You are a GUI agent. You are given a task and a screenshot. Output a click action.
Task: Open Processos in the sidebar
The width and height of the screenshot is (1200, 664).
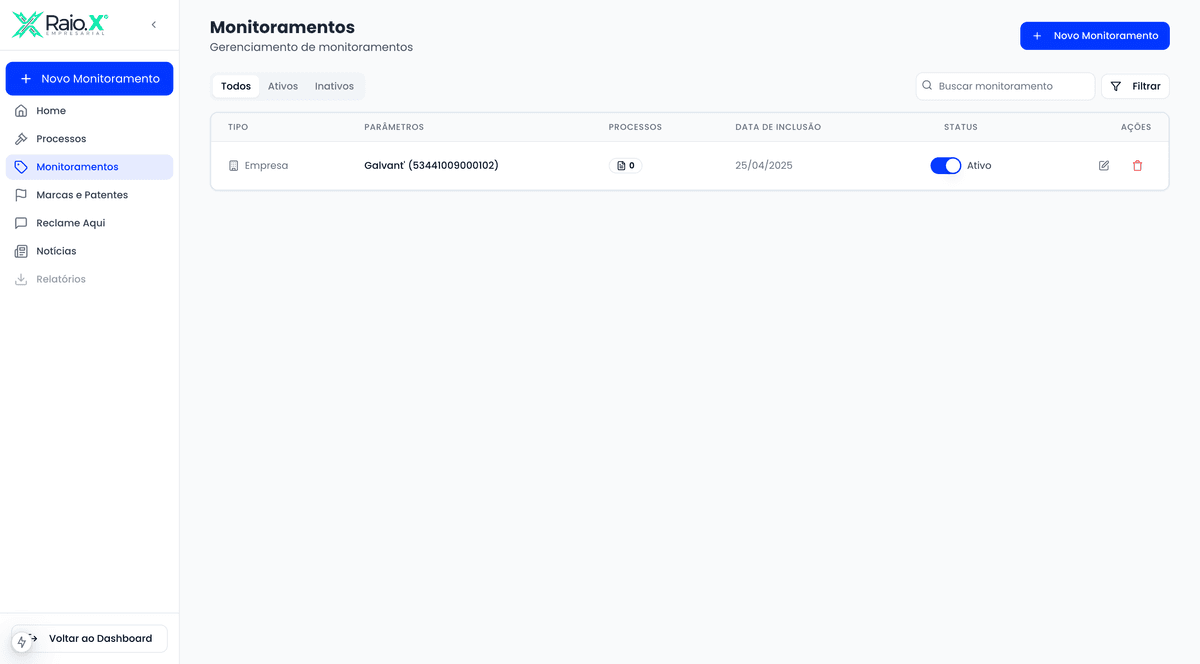click(x=89, y=139)
